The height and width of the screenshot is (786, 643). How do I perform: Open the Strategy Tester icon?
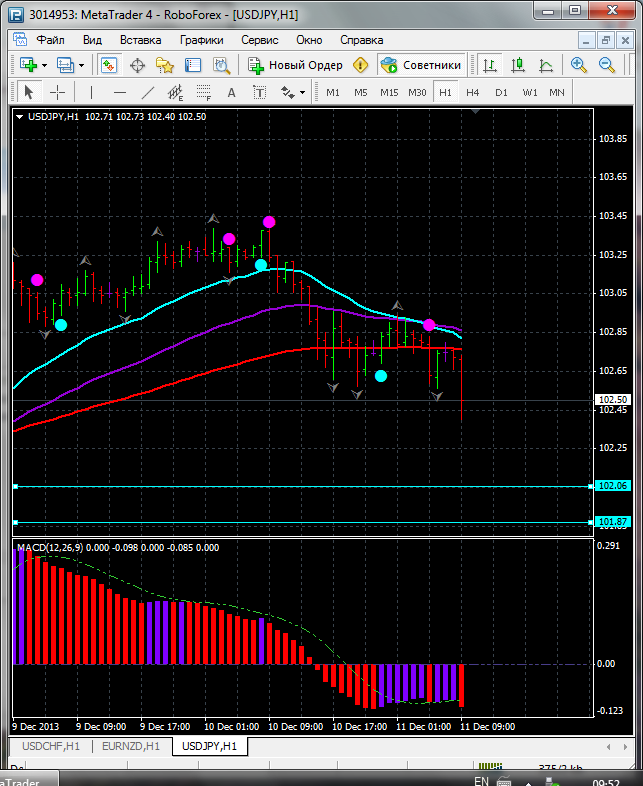pyautogui.click(x=221, y=65)
